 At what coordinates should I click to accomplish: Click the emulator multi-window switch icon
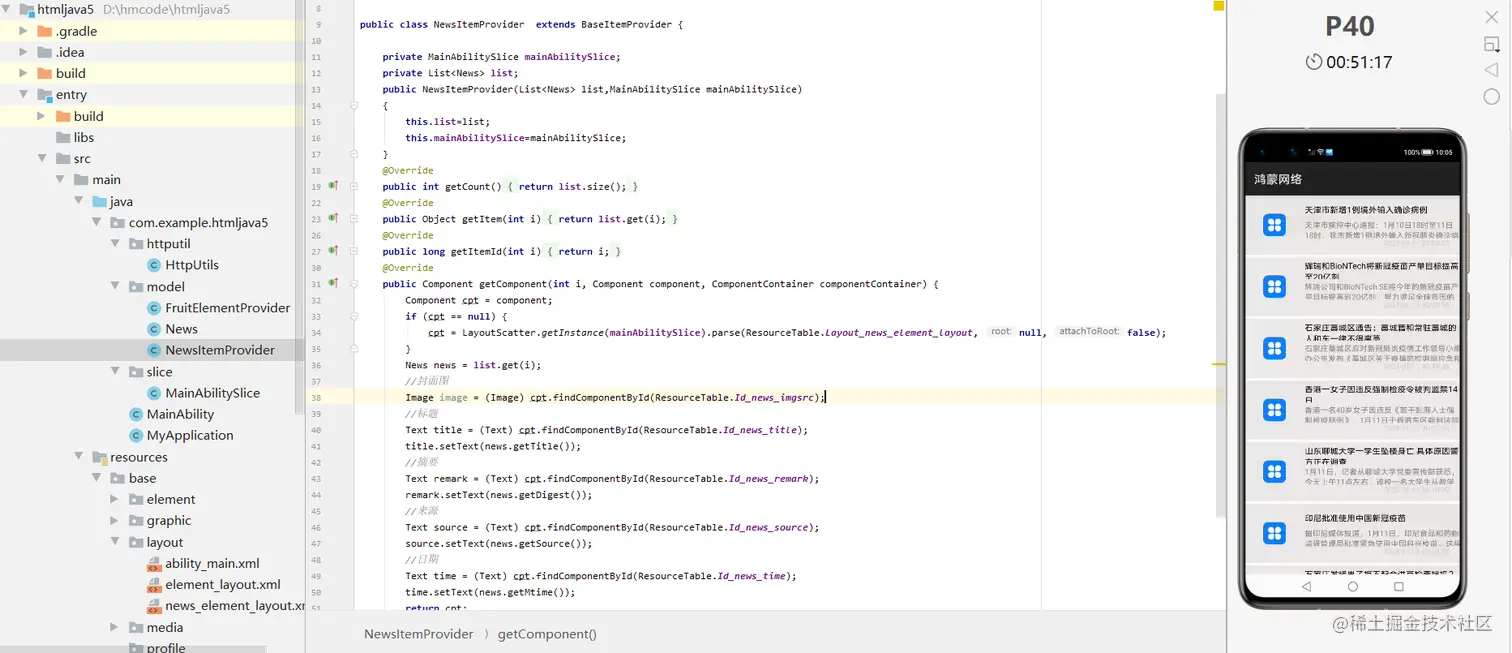pyautogui.click(x=1491, y=45)
